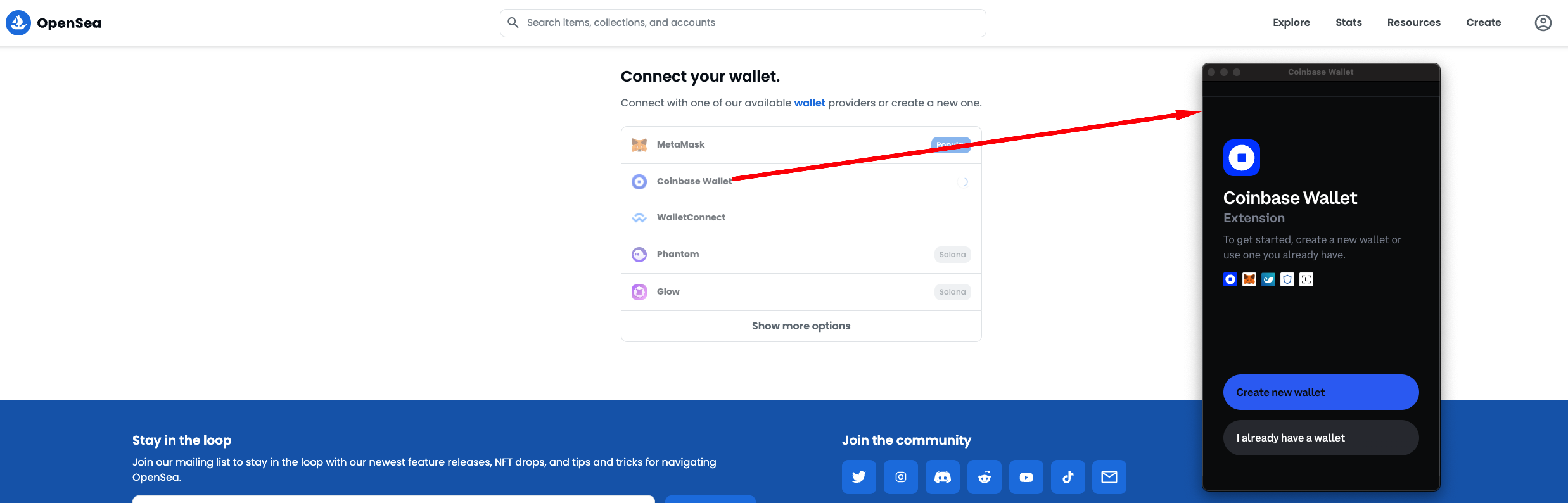Click the "Stay in the loop" heading
Image resolution: width=1568 pixels, height=503 pixels.
pos(182,440)
